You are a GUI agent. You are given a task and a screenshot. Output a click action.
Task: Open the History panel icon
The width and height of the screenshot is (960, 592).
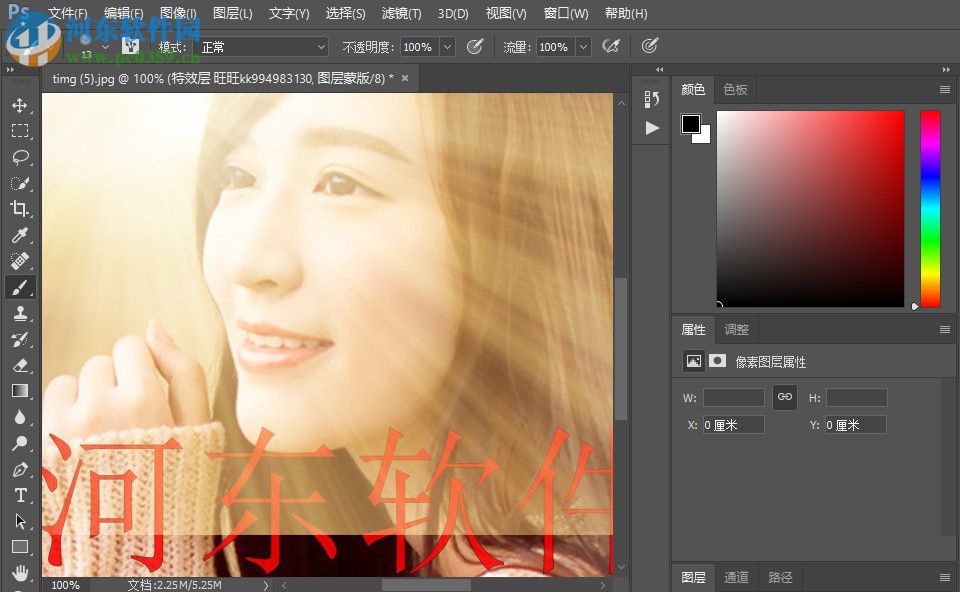(652, 99)
